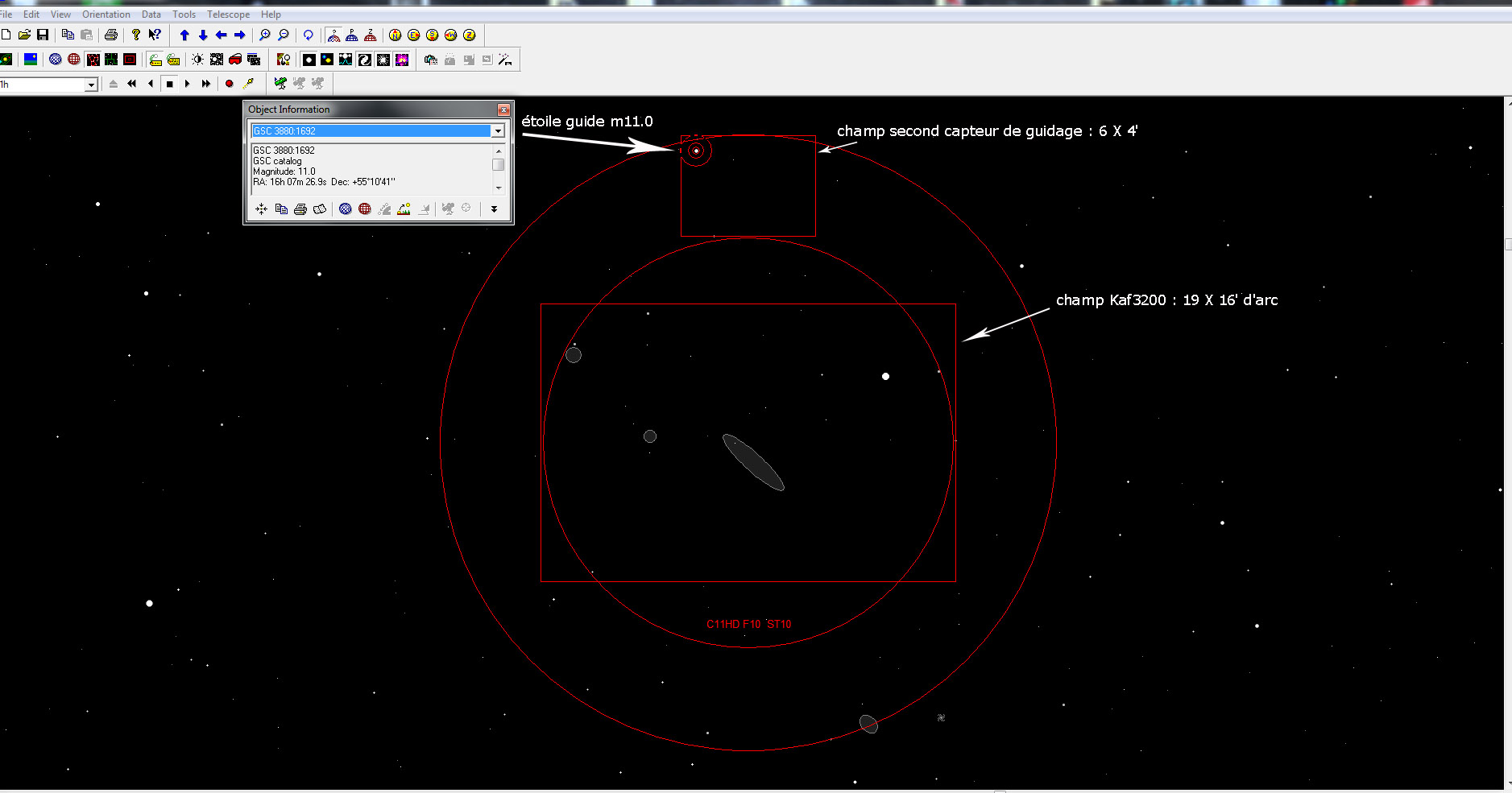
Task: Create a new sky chart document
Action: coord(6,35)
